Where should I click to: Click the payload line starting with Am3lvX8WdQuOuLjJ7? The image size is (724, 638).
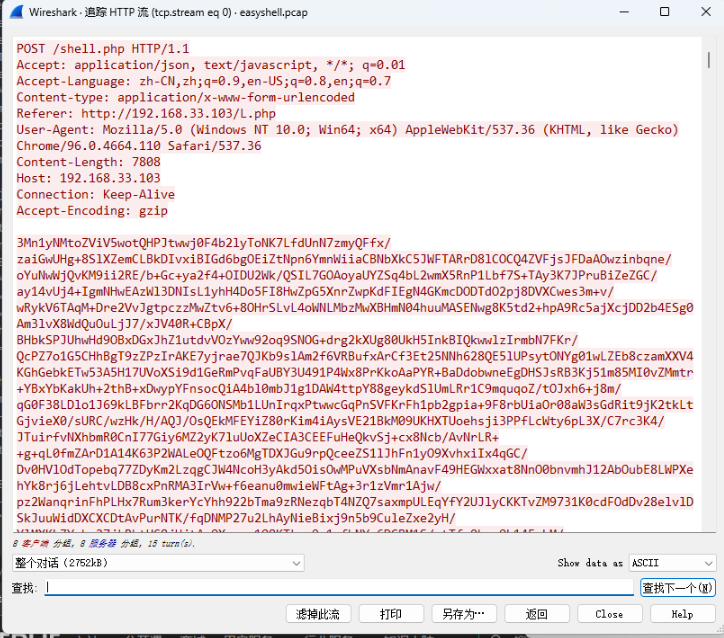(x=124, y=324)
